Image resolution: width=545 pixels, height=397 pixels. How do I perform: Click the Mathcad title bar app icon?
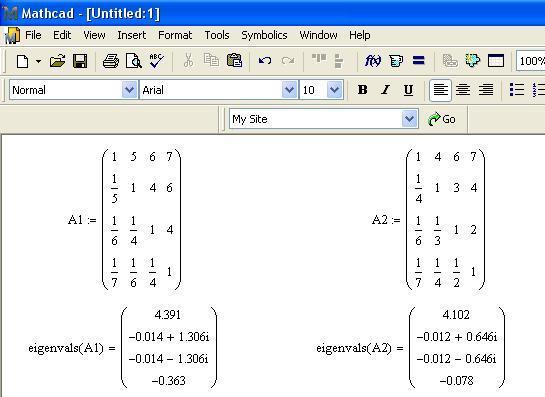coord(10,14)
